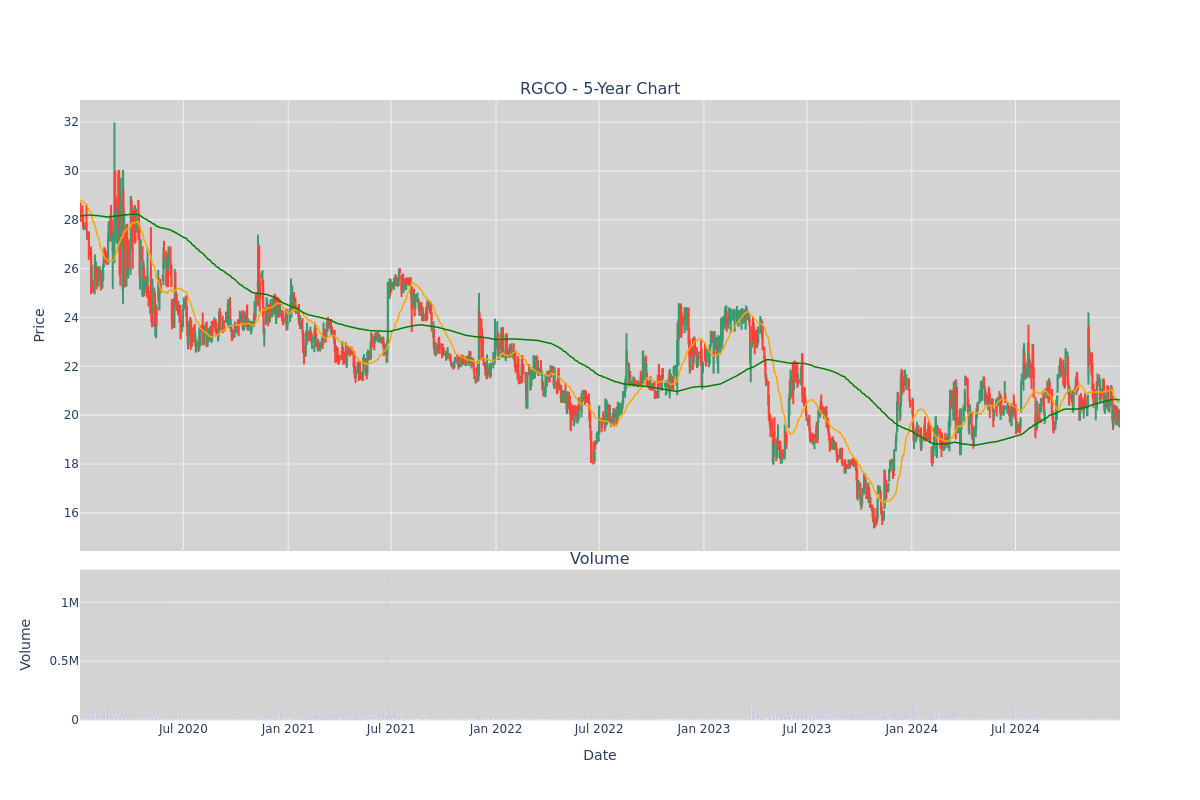
Task: Click the tallest volume bar near Jul 2021
Action: click(x=388, y=647)
